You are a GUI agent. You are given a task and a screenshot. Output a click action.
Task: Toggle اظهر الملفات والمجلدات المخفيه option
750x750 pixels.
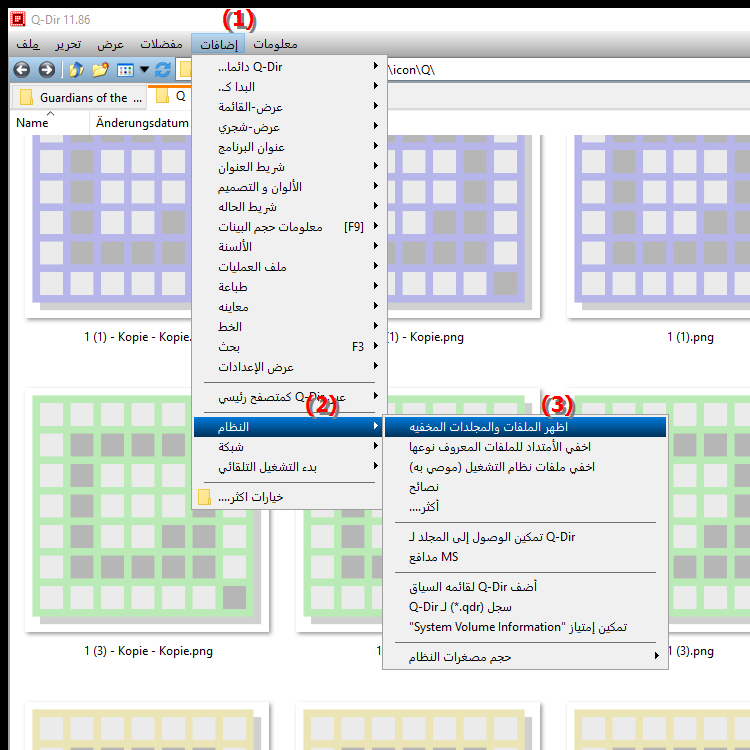pos(525,427)
